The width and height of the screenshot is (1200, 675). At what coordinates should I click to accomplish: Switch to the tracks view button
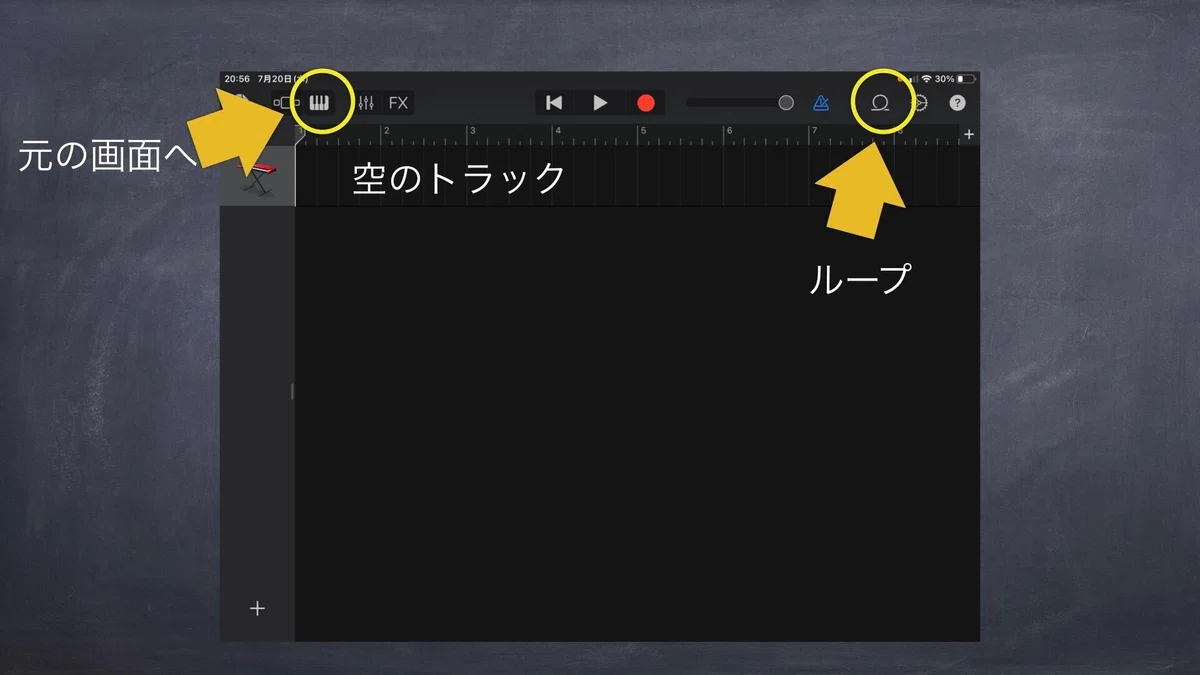click(x=286, y=103)
